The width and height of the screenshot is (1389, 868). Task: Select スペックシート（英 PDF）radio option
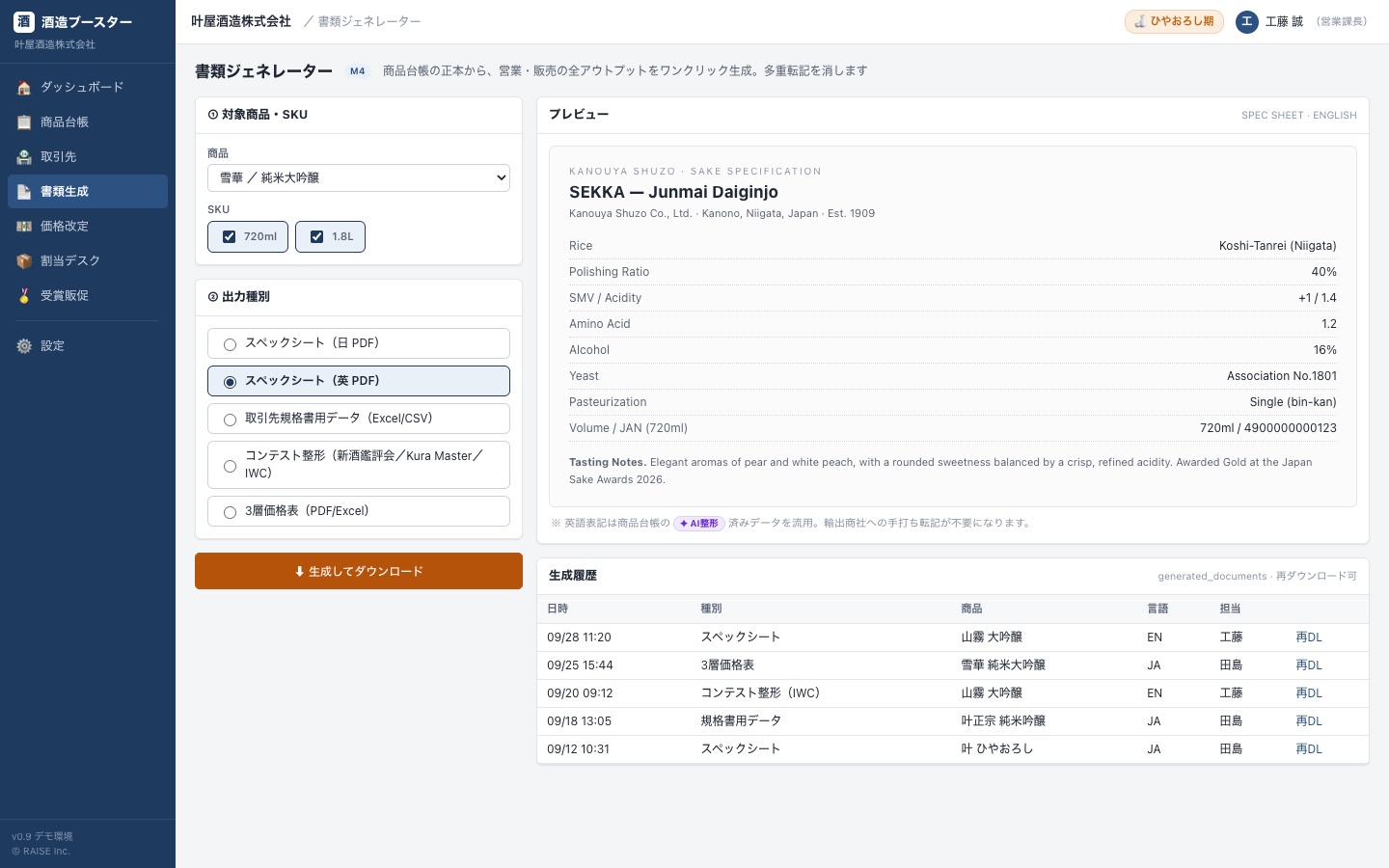point(359,381)
